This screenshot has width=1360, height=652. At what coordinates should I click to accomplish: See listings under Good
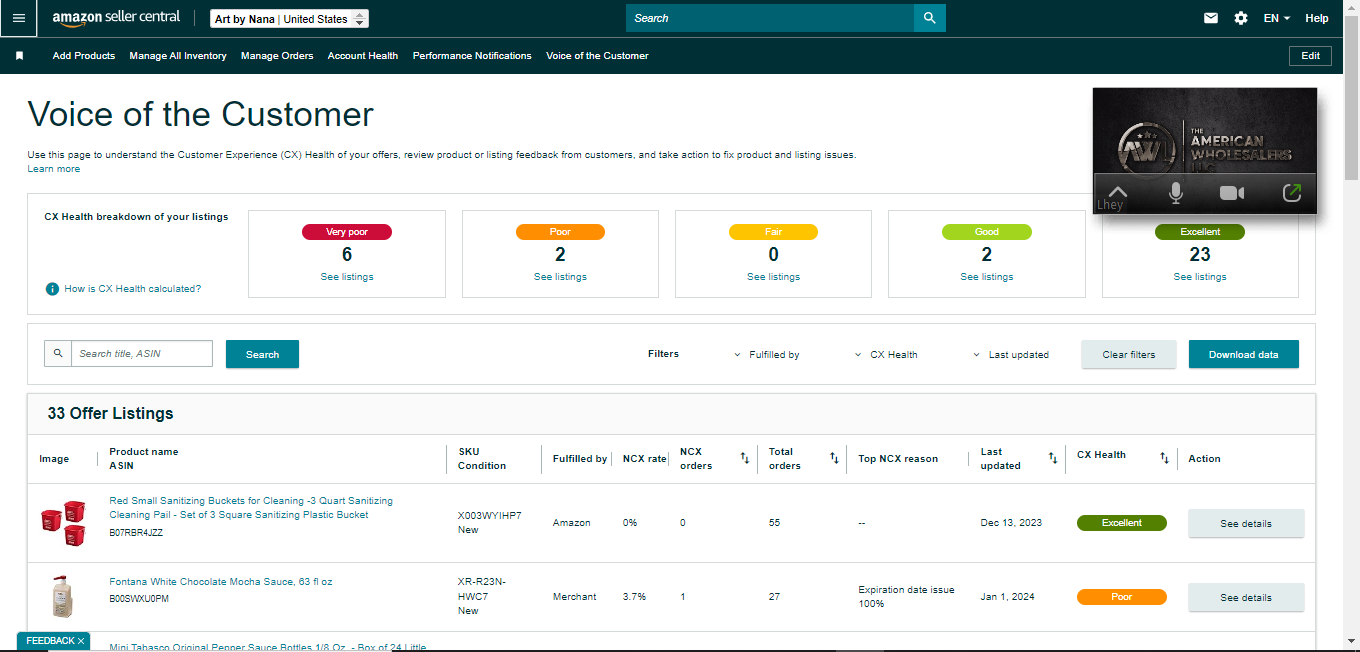click(987, 277)
